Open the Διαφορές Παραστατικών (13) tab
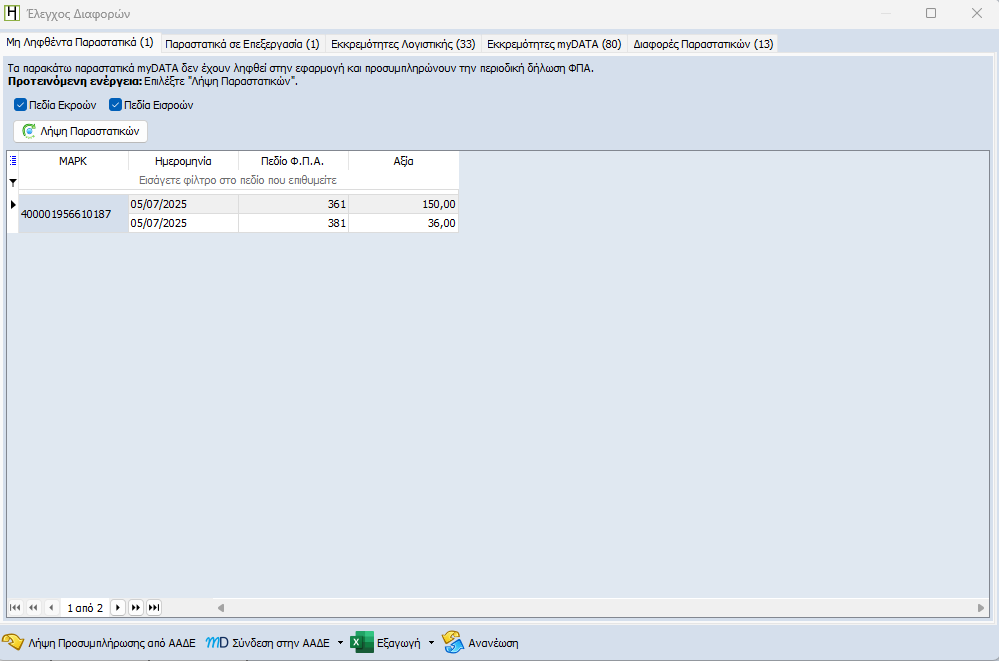 click(703, 44)
